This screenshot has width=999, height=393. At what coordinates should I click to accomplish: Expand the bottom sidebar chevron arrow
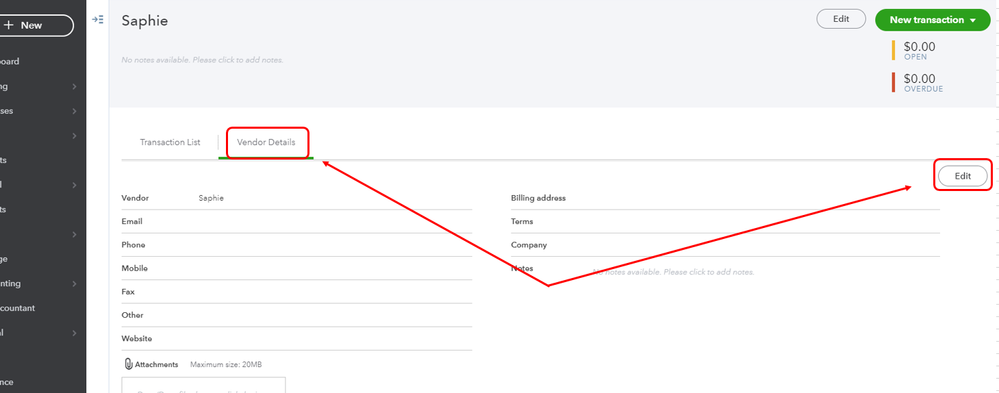(x=75, y=332)
